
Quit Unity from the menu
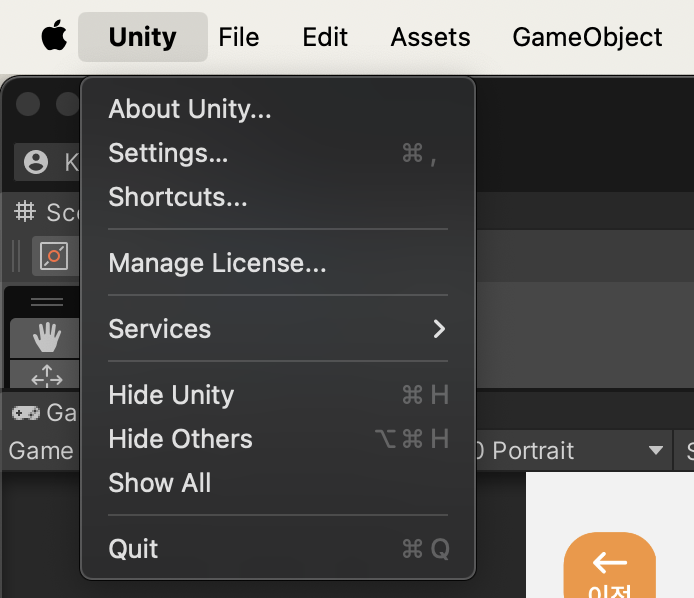click(278, 549)
